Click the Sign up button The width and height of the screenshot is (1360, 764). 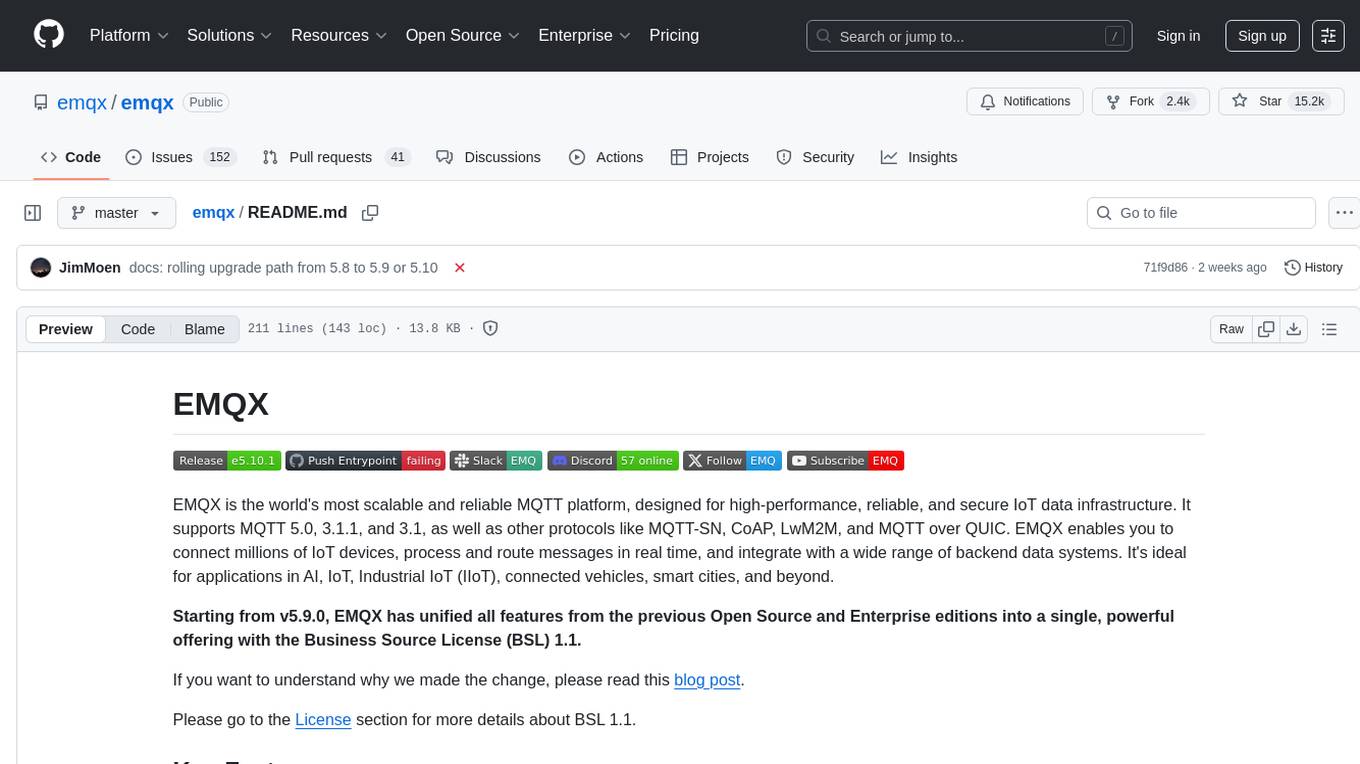point(1262,36)
